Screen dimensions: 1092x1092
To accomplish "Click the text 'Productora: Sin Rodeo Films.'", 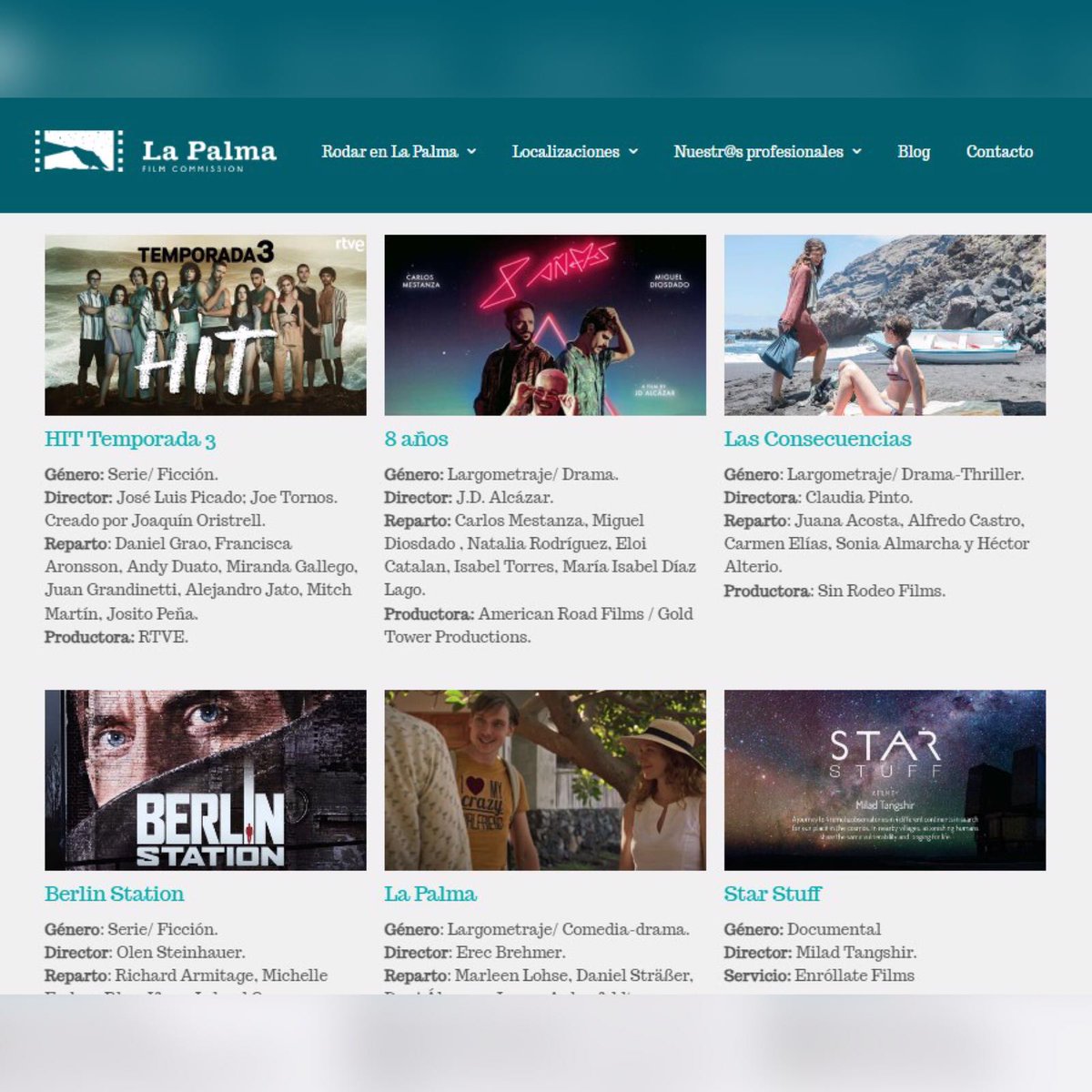I will click(834, 591).
